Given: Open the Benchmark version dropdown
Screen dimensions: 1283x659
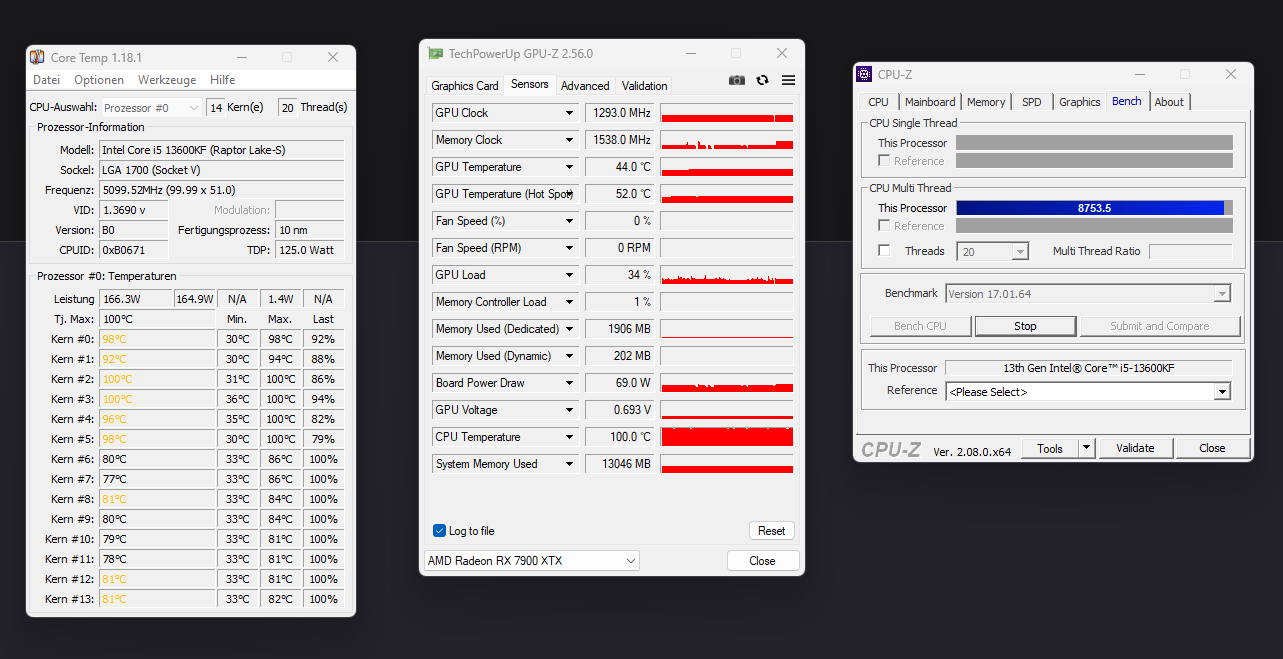Looking at the screenshot, I should 1088,294.
